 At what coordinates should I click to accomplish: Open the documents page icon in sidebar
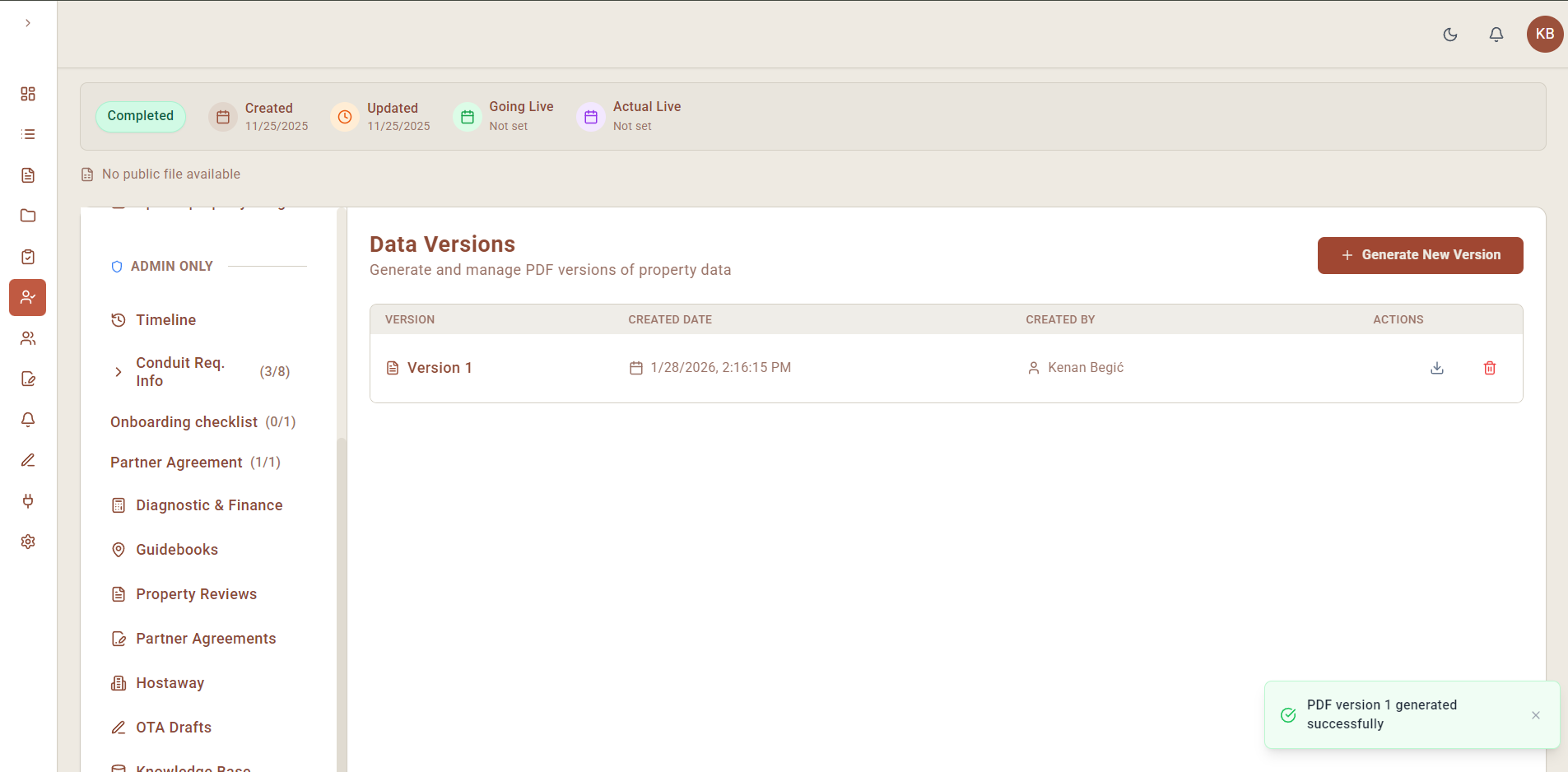(x=27, y=174)
